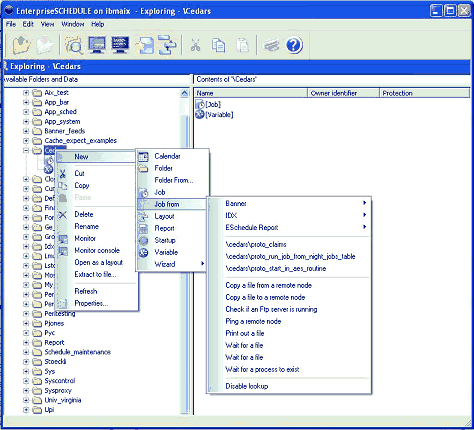Viewport: 474px width, 430px height.
Task: Click the copy pages toolbar icon
Action: point(218,45)
